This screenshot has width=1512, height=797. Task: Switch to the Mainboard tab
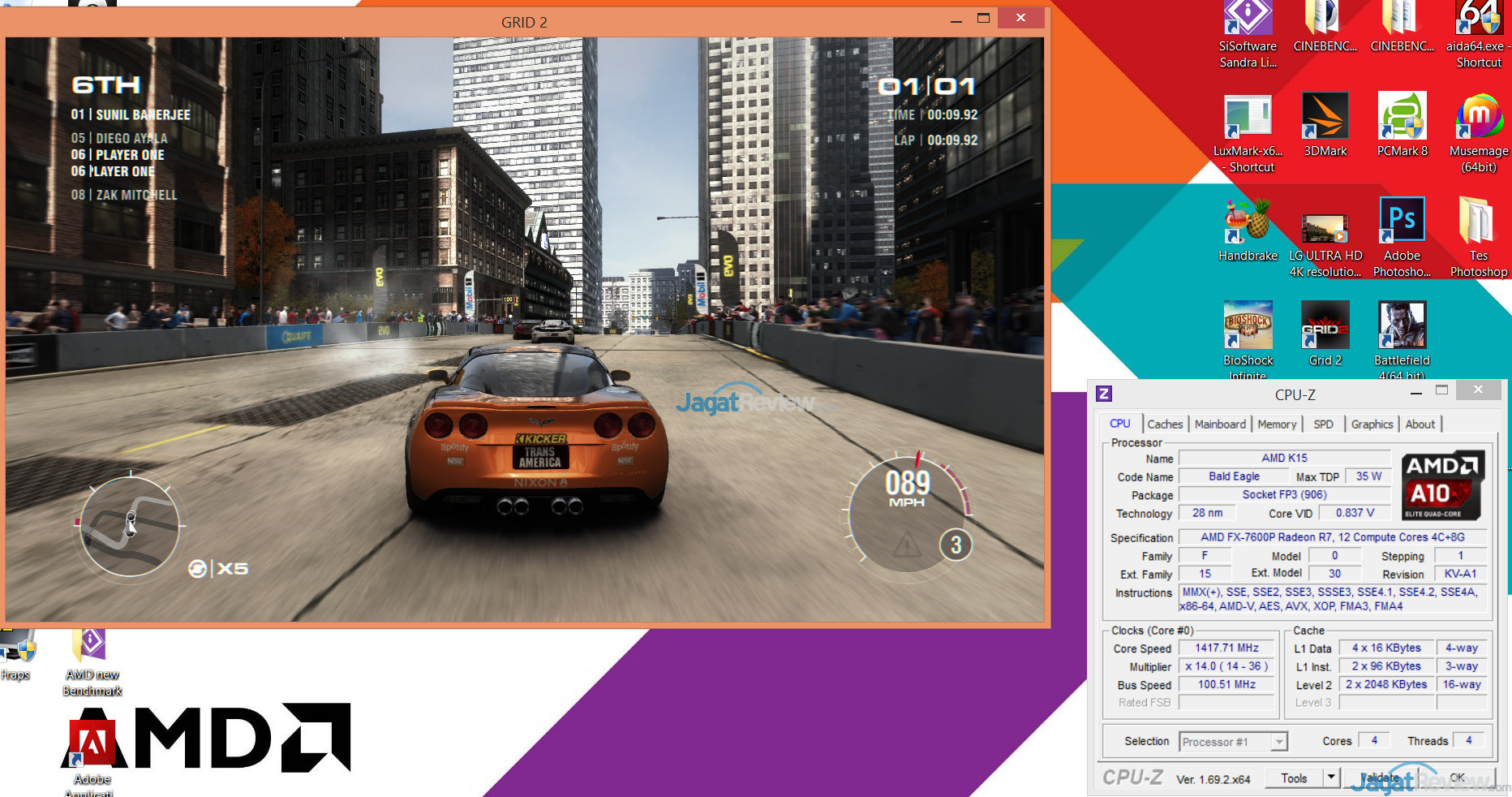[1220, 424]
